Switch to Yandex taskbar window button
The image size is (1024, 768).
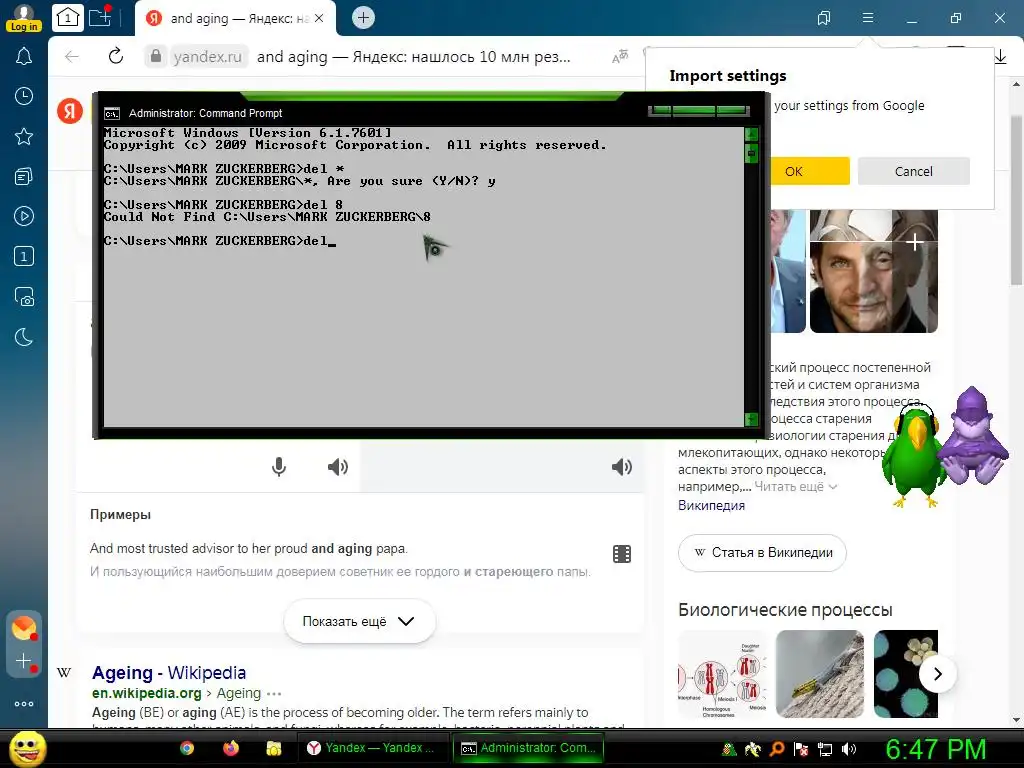(372, 748)
